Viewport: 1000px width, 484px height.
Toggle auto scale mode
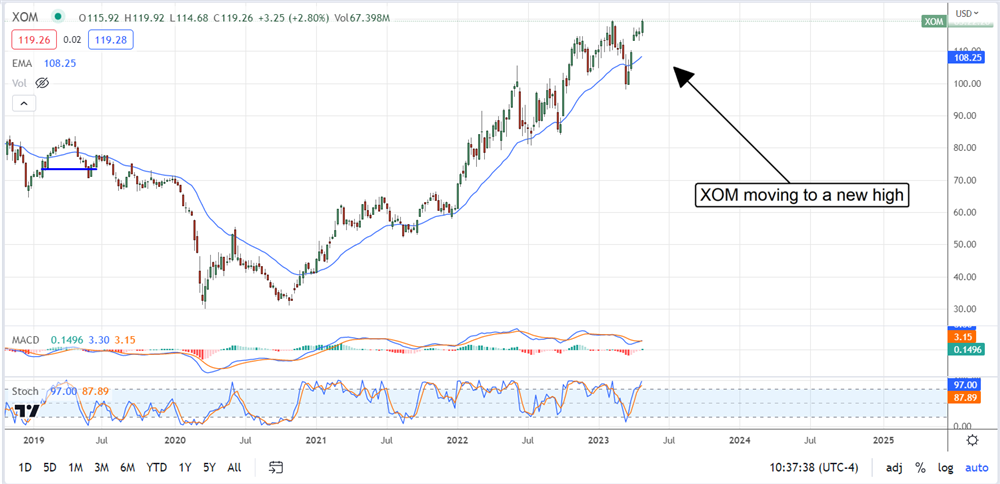pos(974,467)
